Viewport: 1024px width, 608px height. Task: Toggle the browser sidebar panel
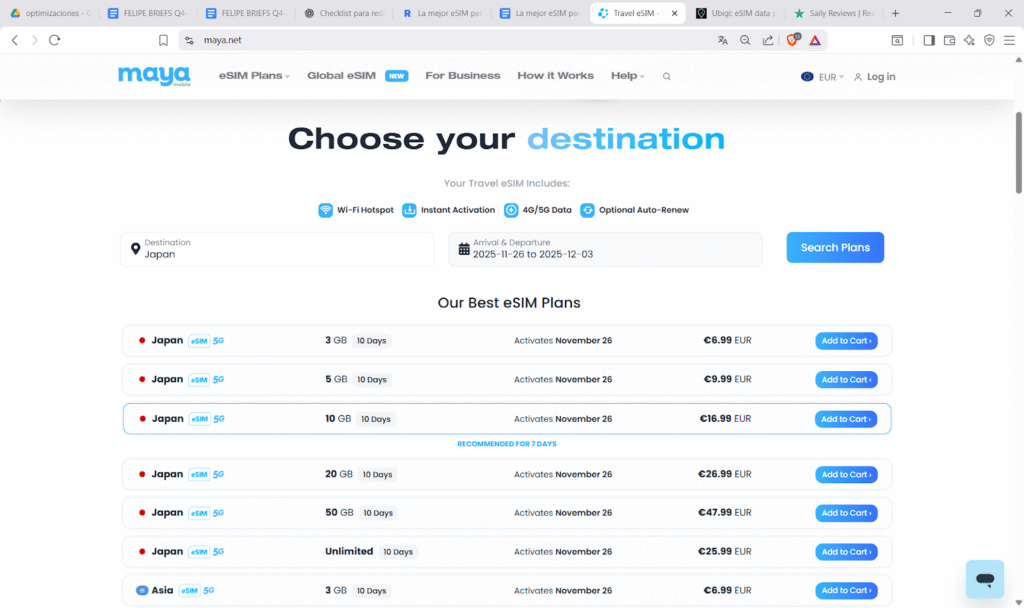pyautogui.click(x=929, y=40)
